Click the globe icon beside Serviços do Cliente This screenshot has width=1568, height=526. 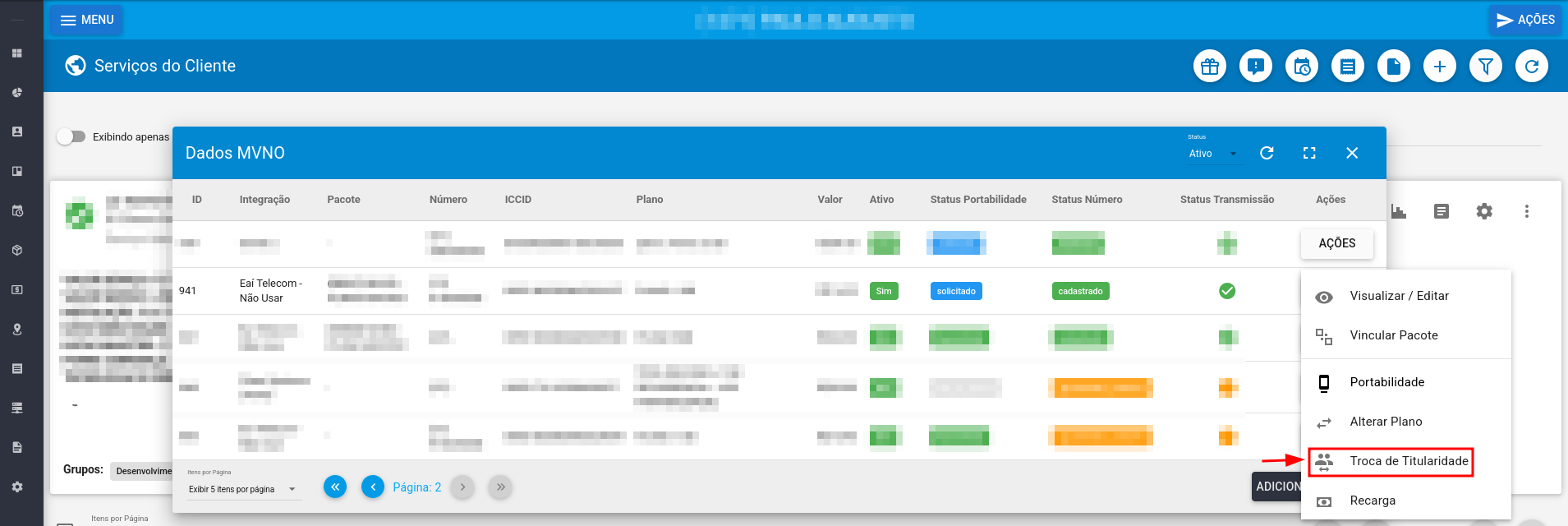[76, 66]
